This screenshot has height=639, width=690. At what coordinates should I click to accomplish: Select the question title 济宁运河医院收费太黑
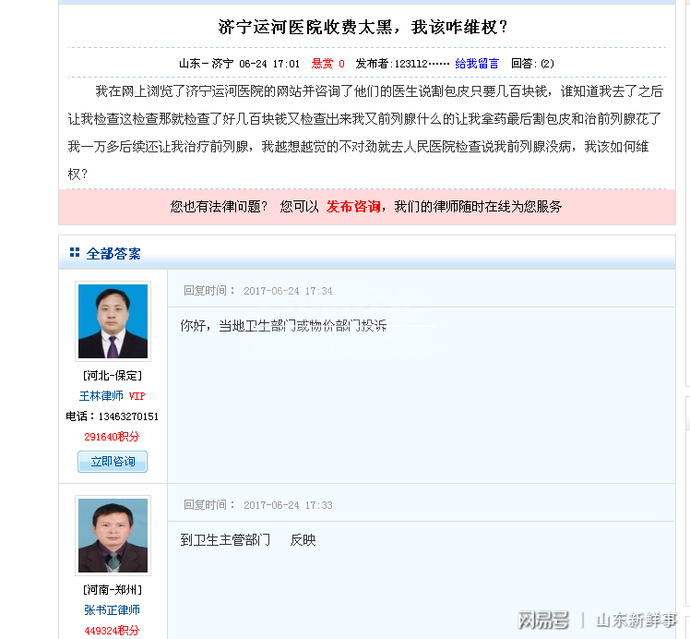[362, 27]
